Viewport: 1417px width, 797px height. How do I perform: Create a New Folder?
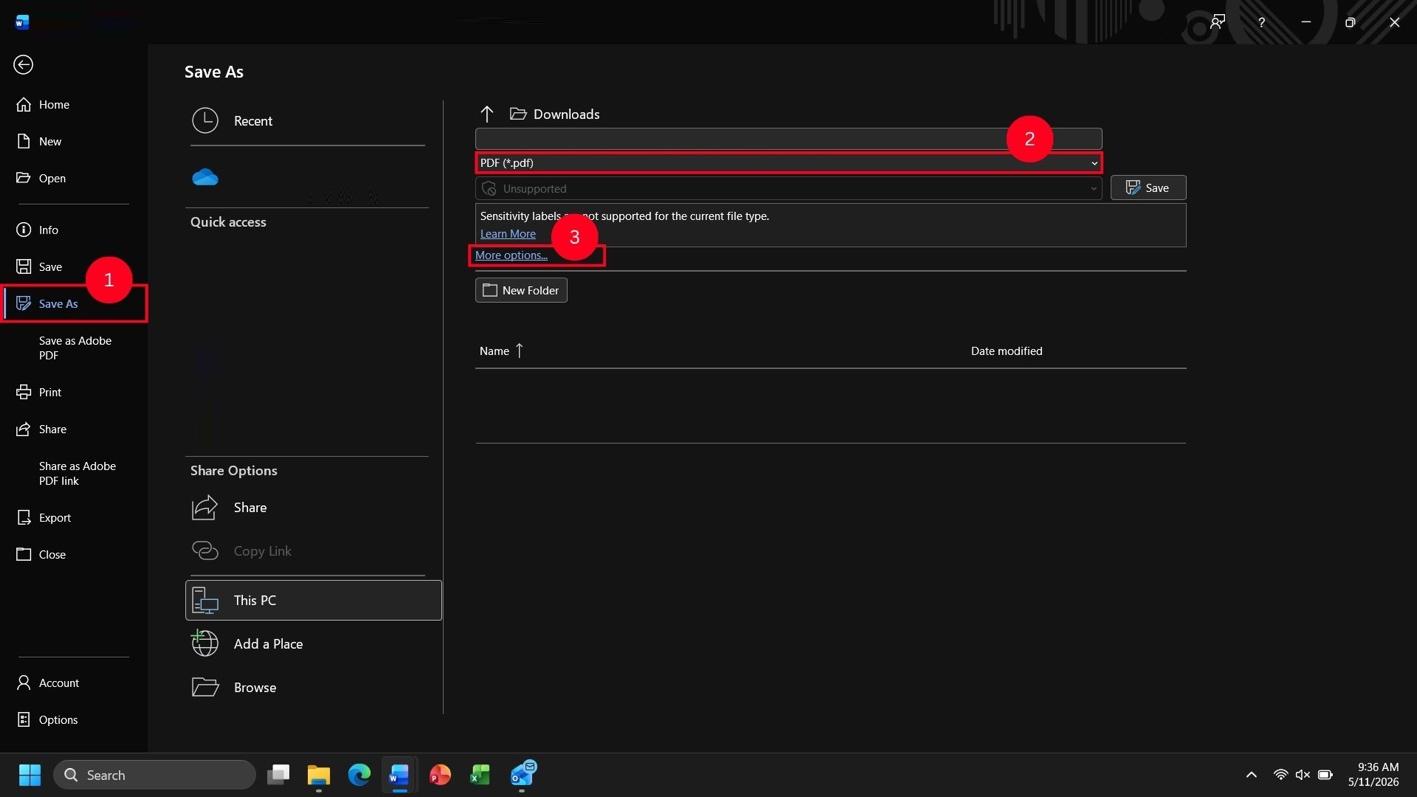coord(521,290)
